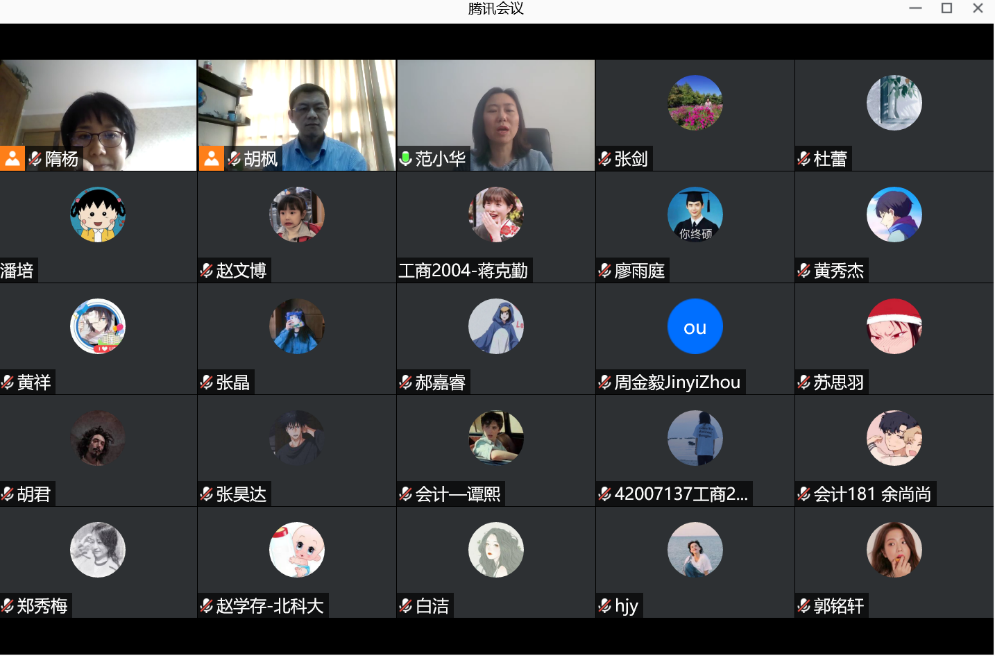995x656 pixels.
Task: Click the orange person icon beside 胡枫
Action: 212,158
